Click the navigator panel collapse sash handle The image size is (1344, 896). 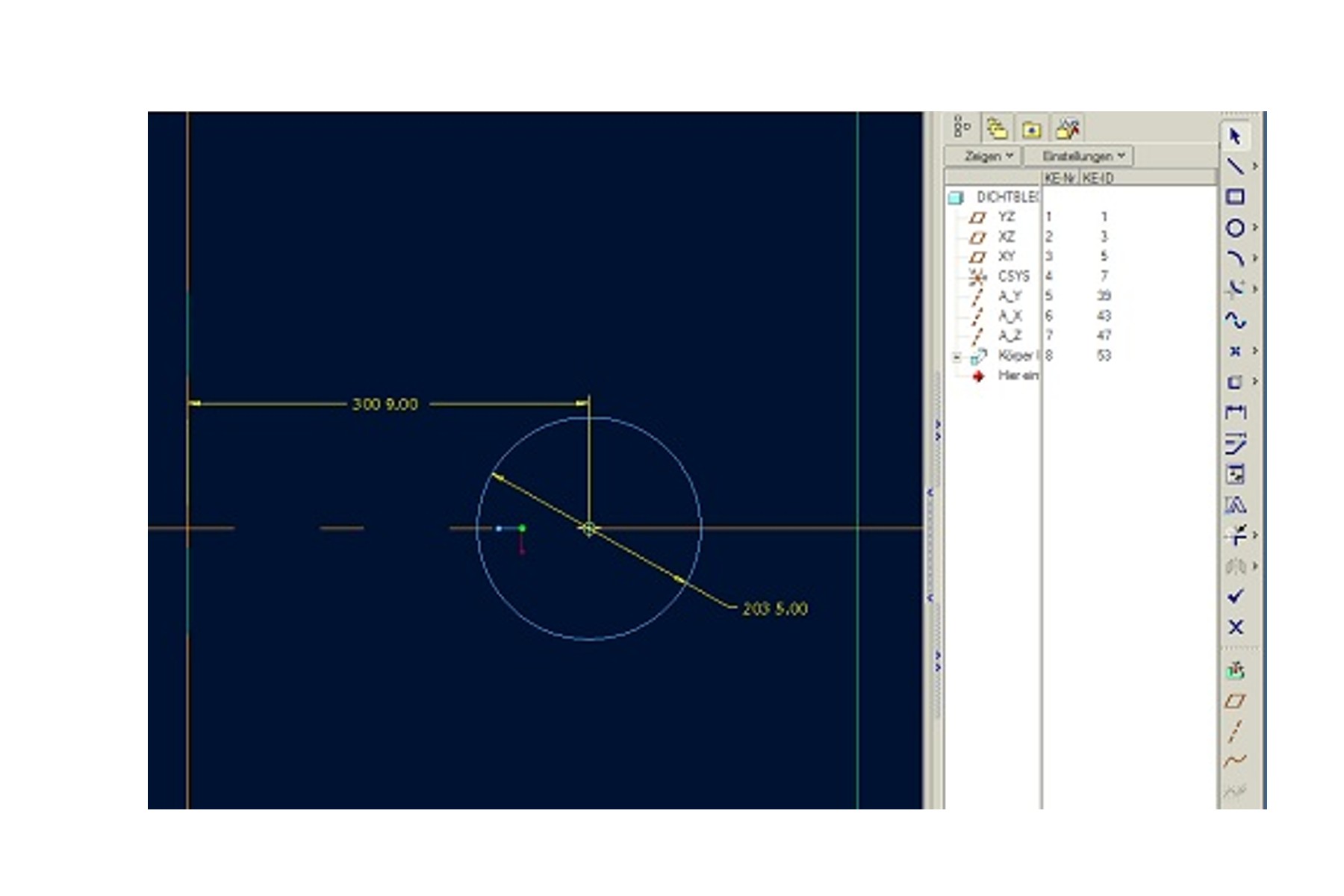tap(931, 545)
